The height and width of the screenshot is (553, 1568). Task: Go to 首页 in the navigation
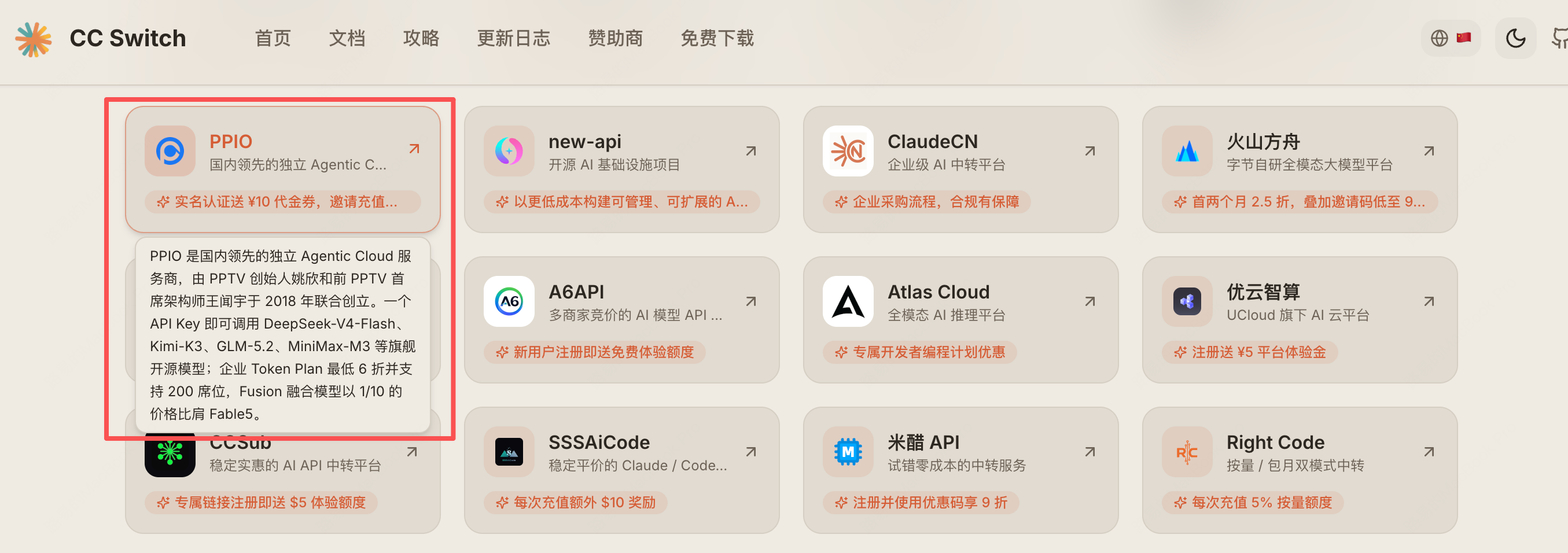coord(273,38)
